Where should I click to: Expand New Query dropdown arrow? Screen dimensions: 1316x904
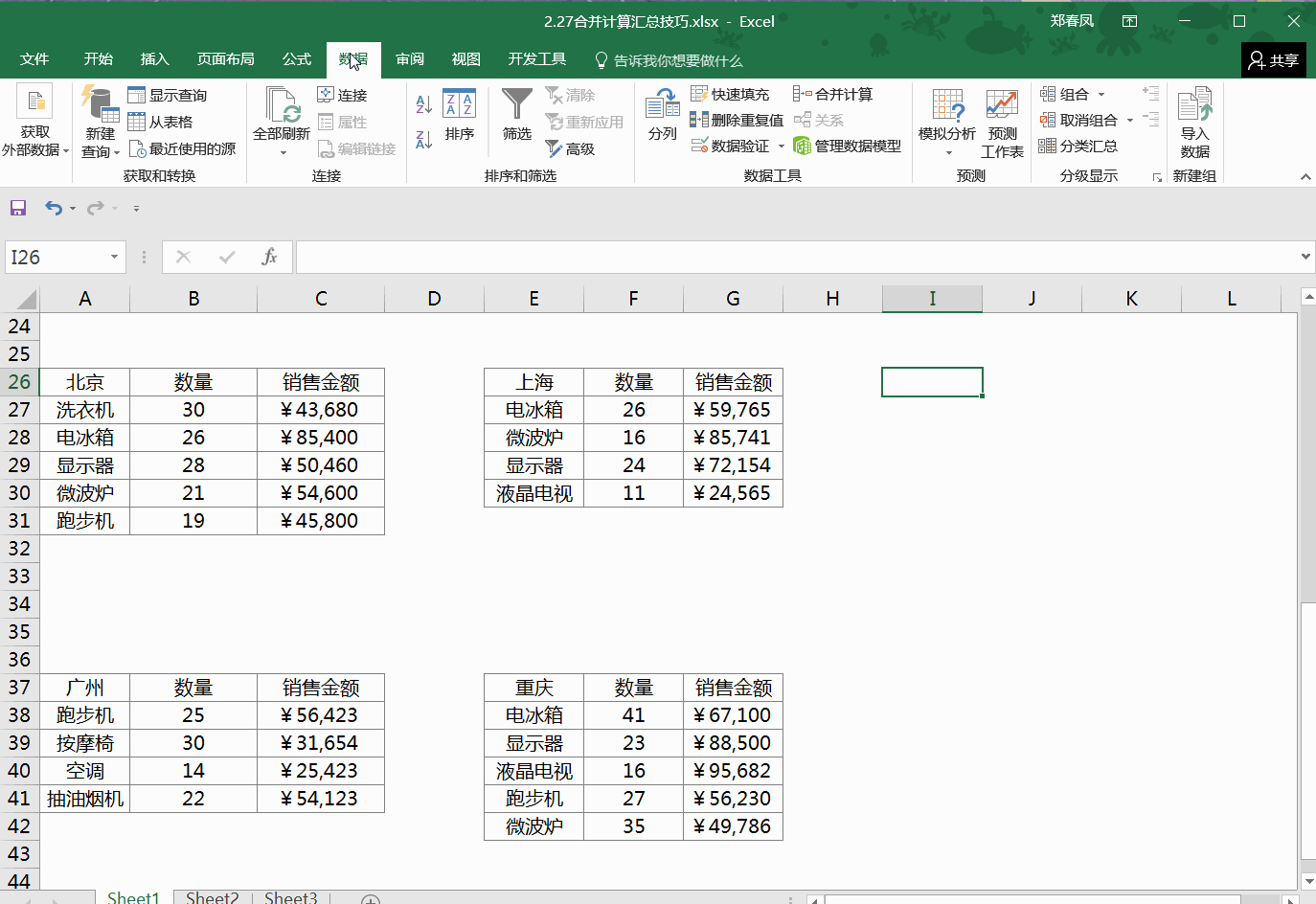[x=117, y=152]
